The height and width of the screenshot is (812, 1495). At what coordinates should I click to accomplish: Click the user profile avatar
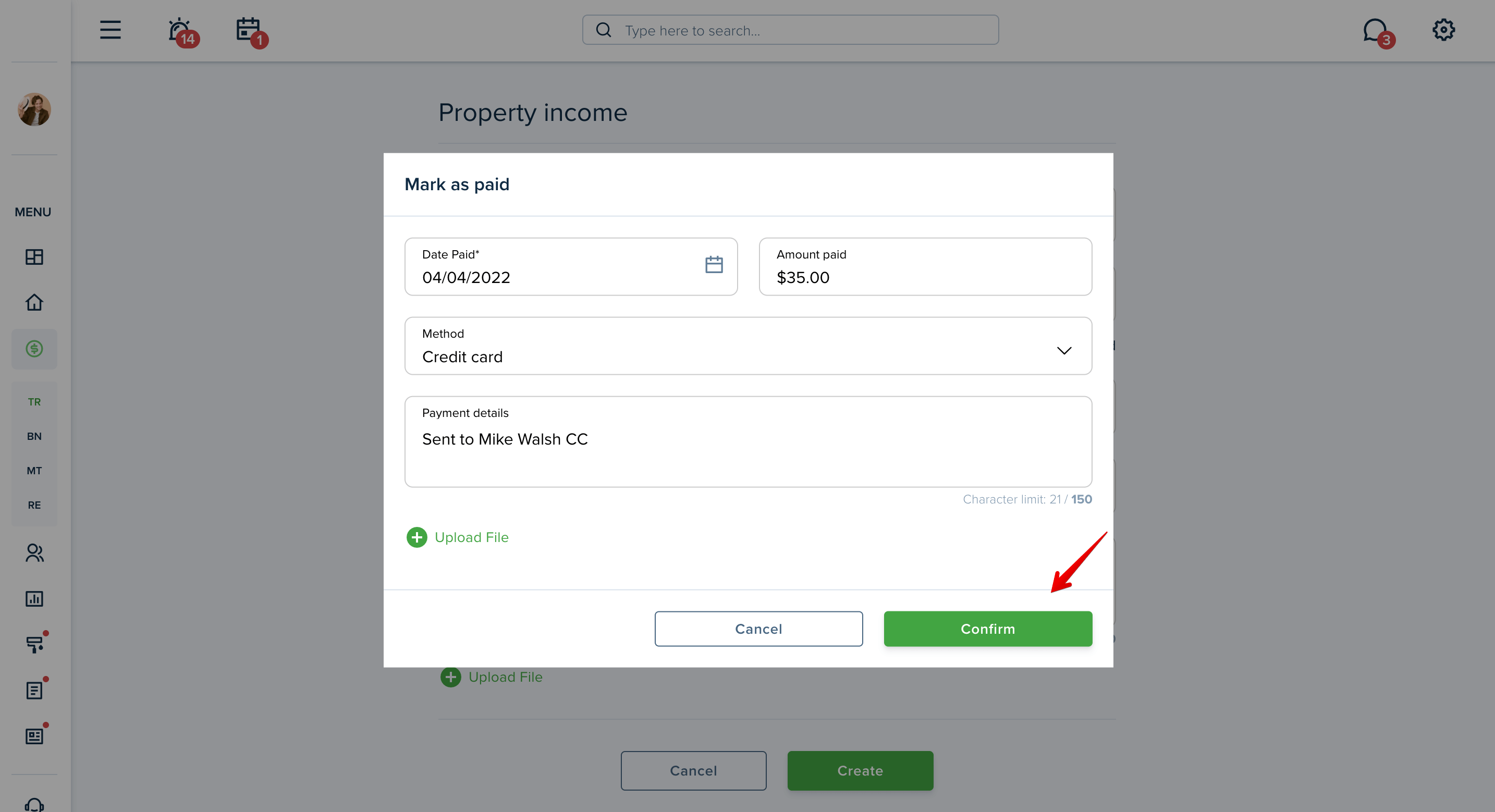[34, 109]
